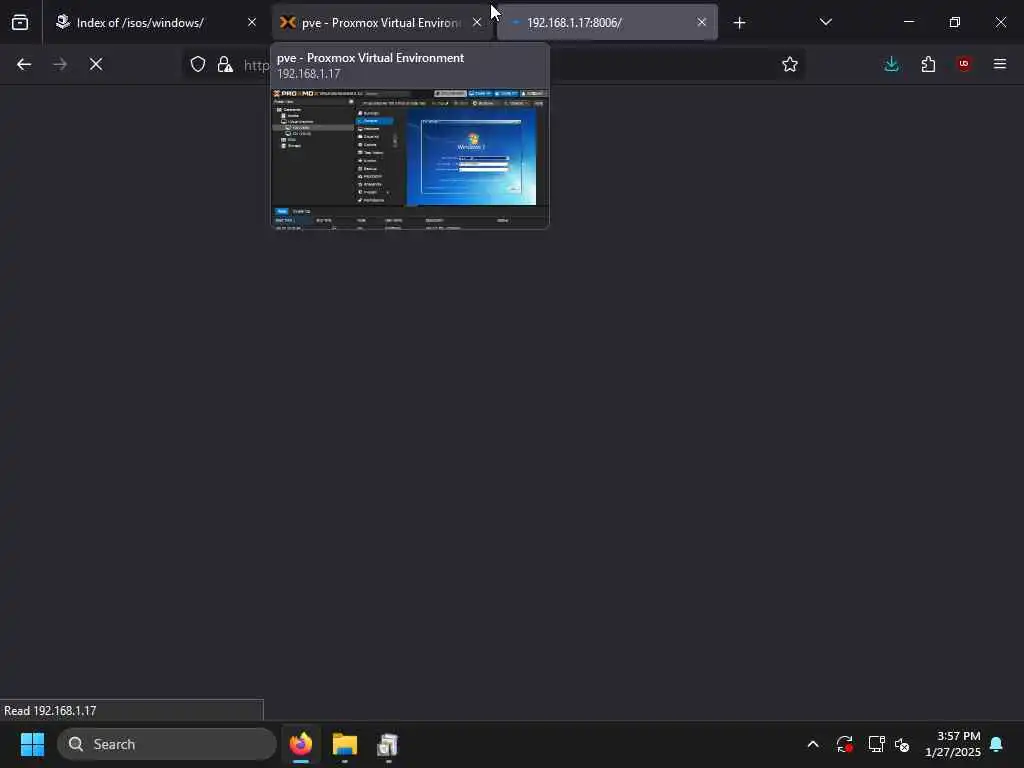Click the taskbar Search box
Screen dimensions: 1024x768
click(x=167, y=744)
